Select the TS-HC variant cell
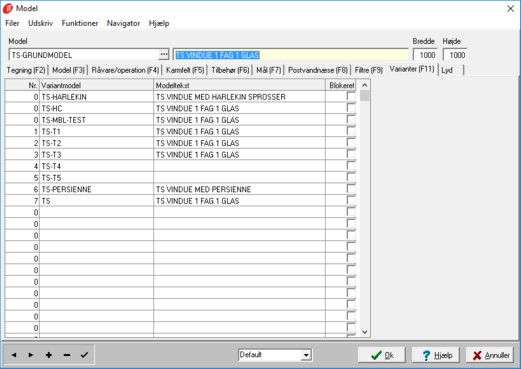 point(96,108)
